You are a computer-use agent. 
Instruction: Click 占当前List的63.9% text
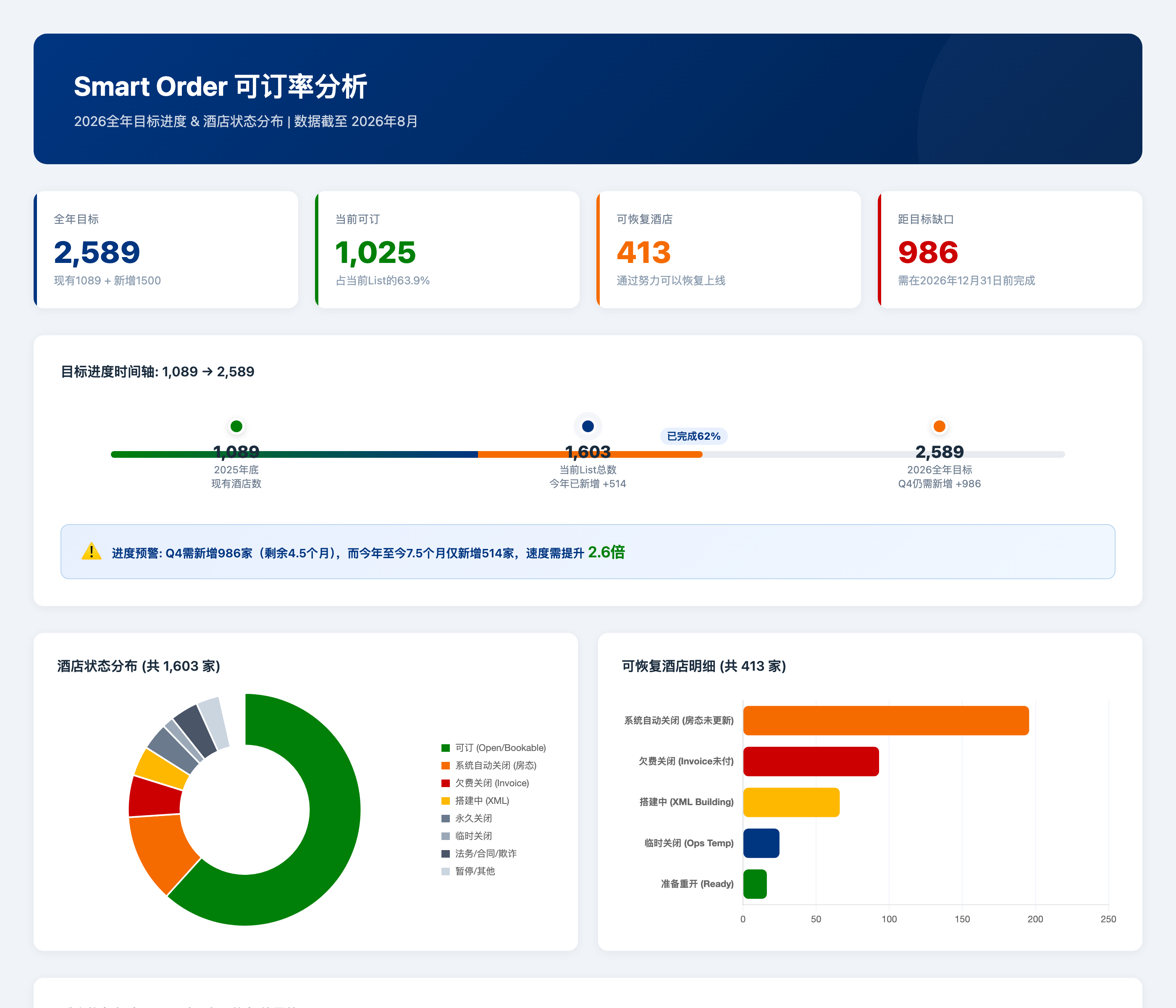click(383, 281)
